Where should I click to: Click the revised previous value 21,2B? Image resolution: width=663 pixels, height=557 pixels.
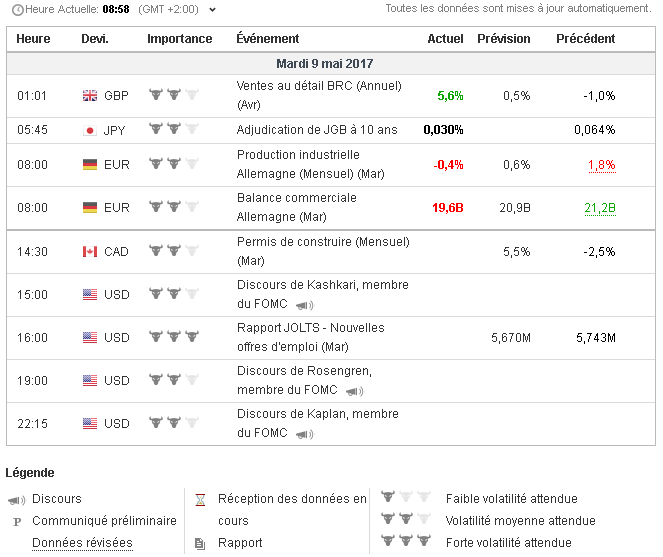tap(599, 208)
